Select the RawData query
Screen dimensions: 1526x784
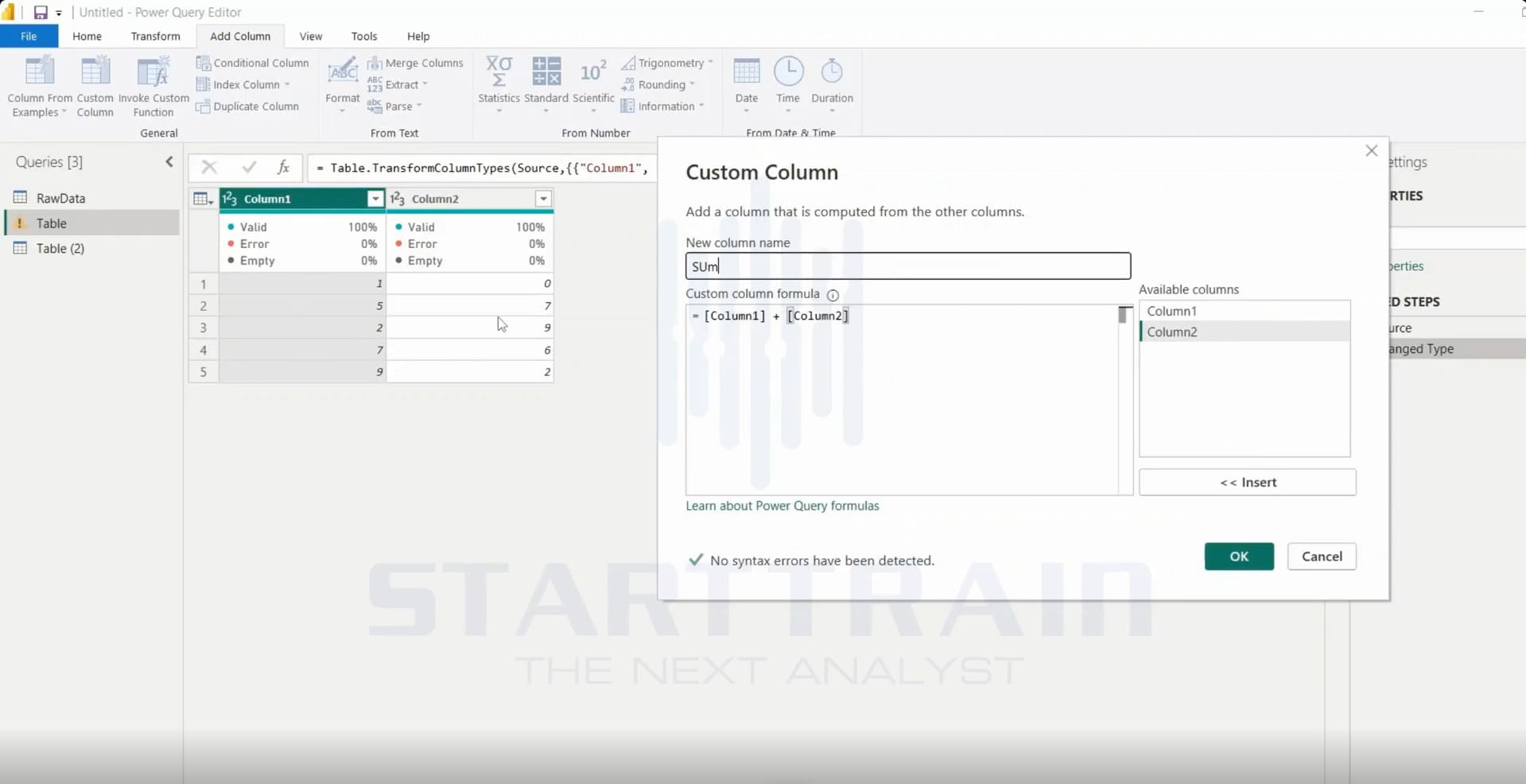pyautogui.click(x=60, y=198)
